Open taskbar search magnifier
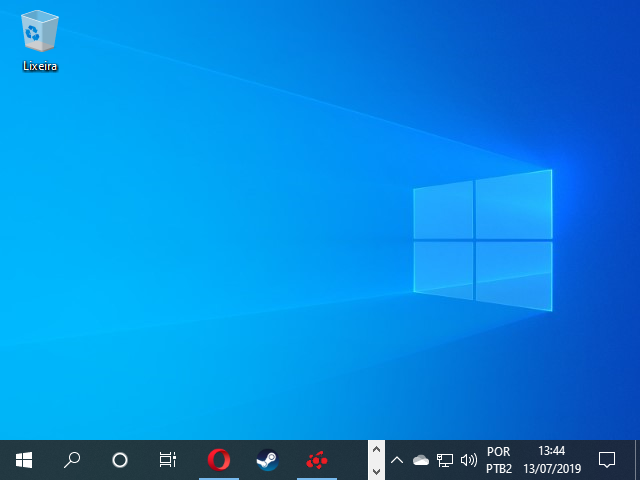Image resolution: width=640 pixels, height=480 pixels. pyautogui.click(x=72, y=460)
